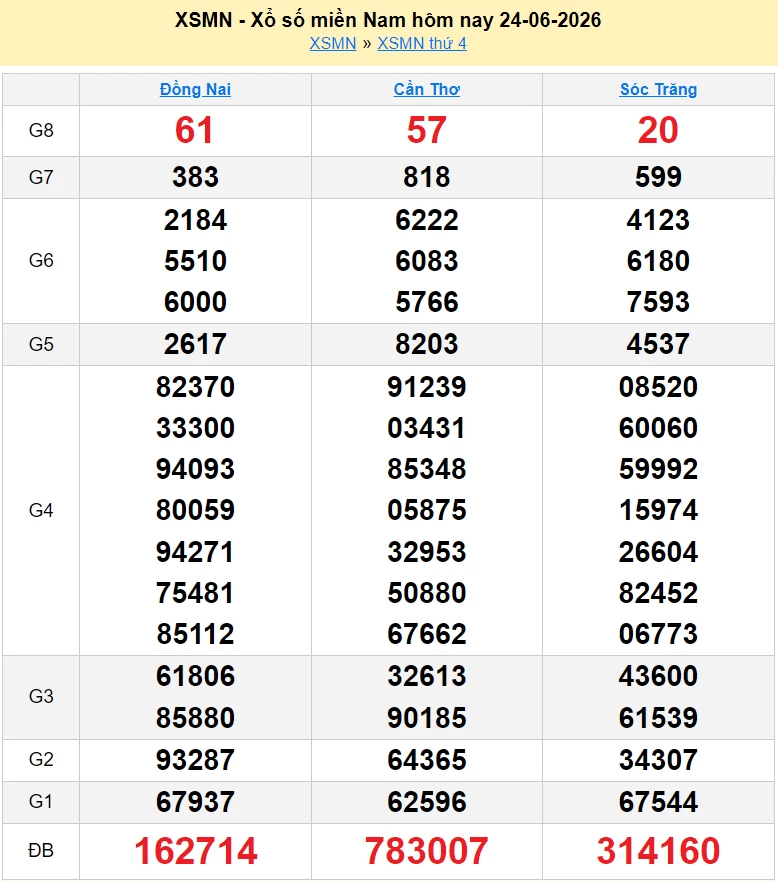Open the Sóc Trăng province link
The image size is (778, 882).
[x=658, y=89]
